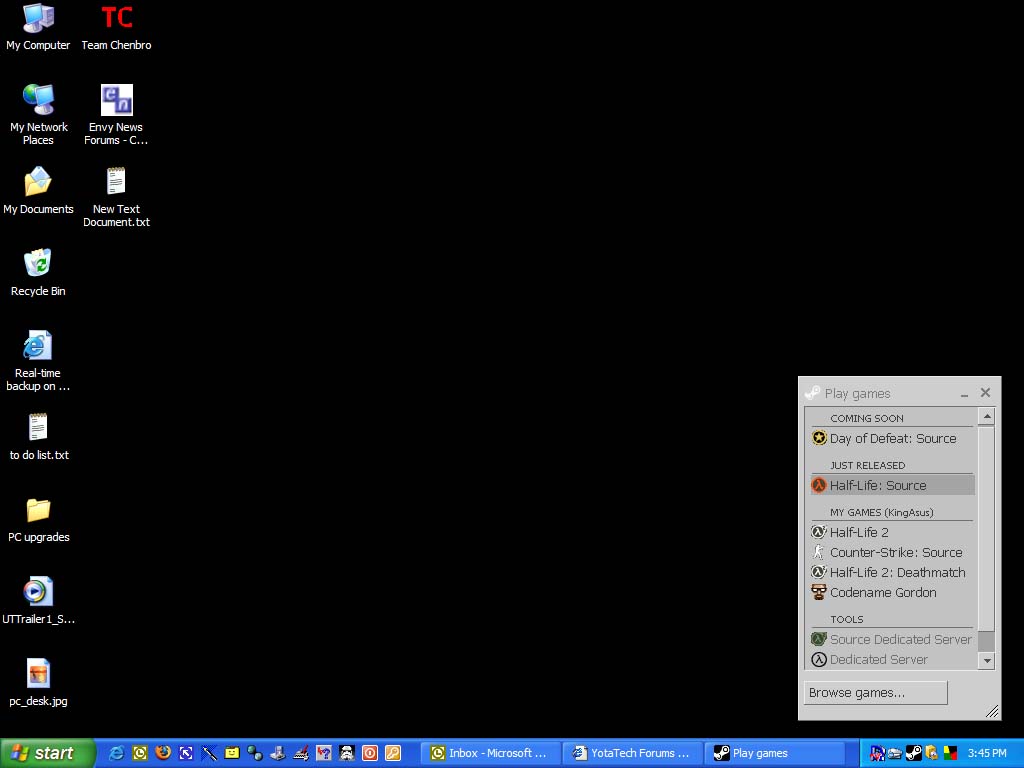Viewport: 1024px width, 768px height.
Task: Select Day of Defeat: Source game entry
Action: pyautogui.click(x=892, y=438)
